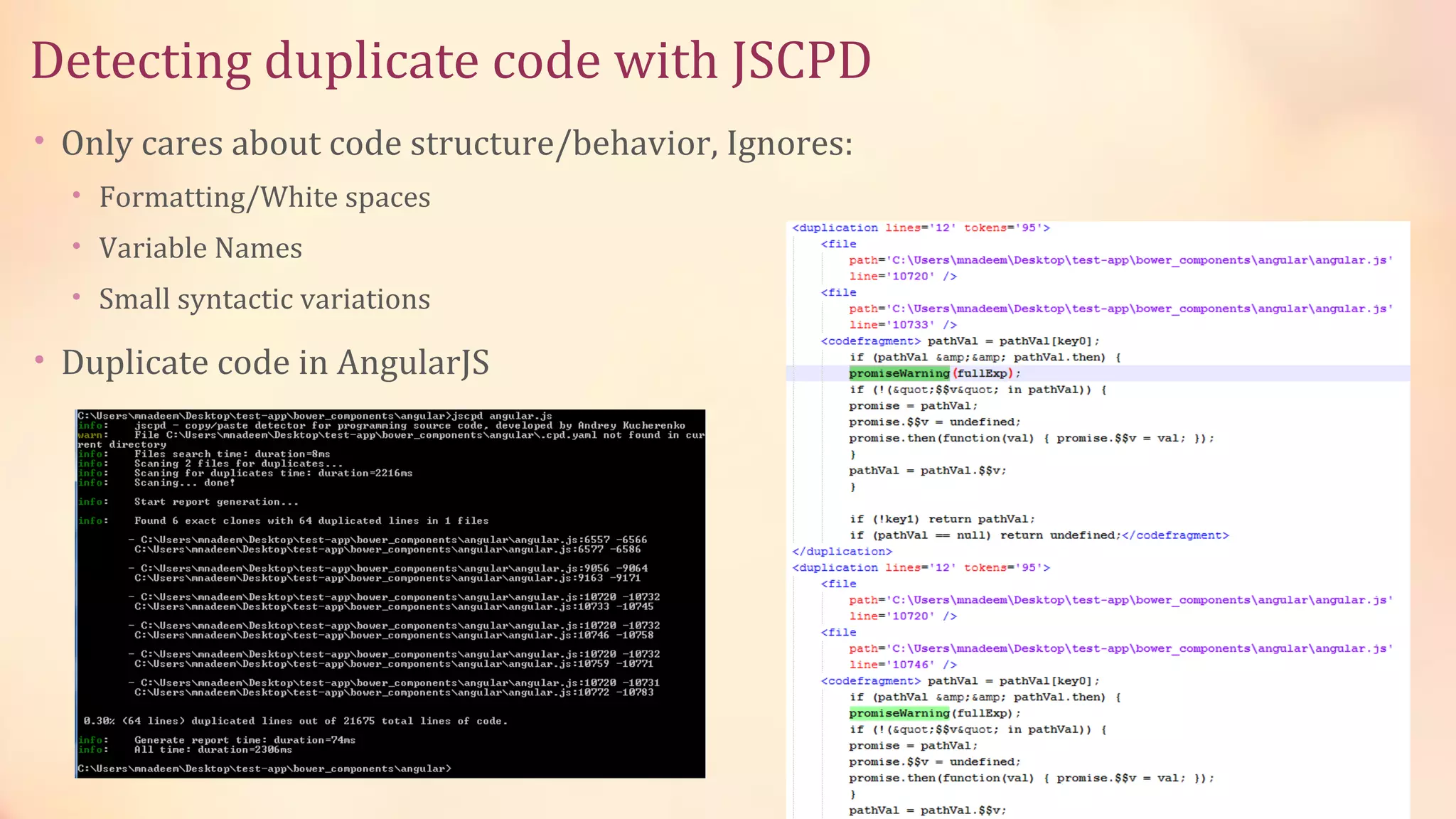Viewport: 1456px width, 819px height.
Task: Click the first '<duplication lines='12' tokens='95'>' XML tag
Action: click(921, 228)
